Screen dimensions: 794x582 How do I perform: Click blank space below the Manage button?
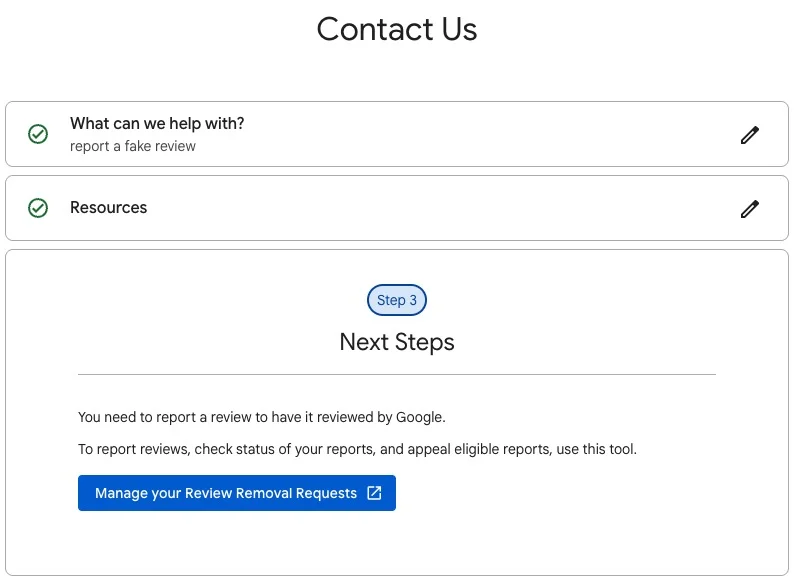[x=397, y=545]
